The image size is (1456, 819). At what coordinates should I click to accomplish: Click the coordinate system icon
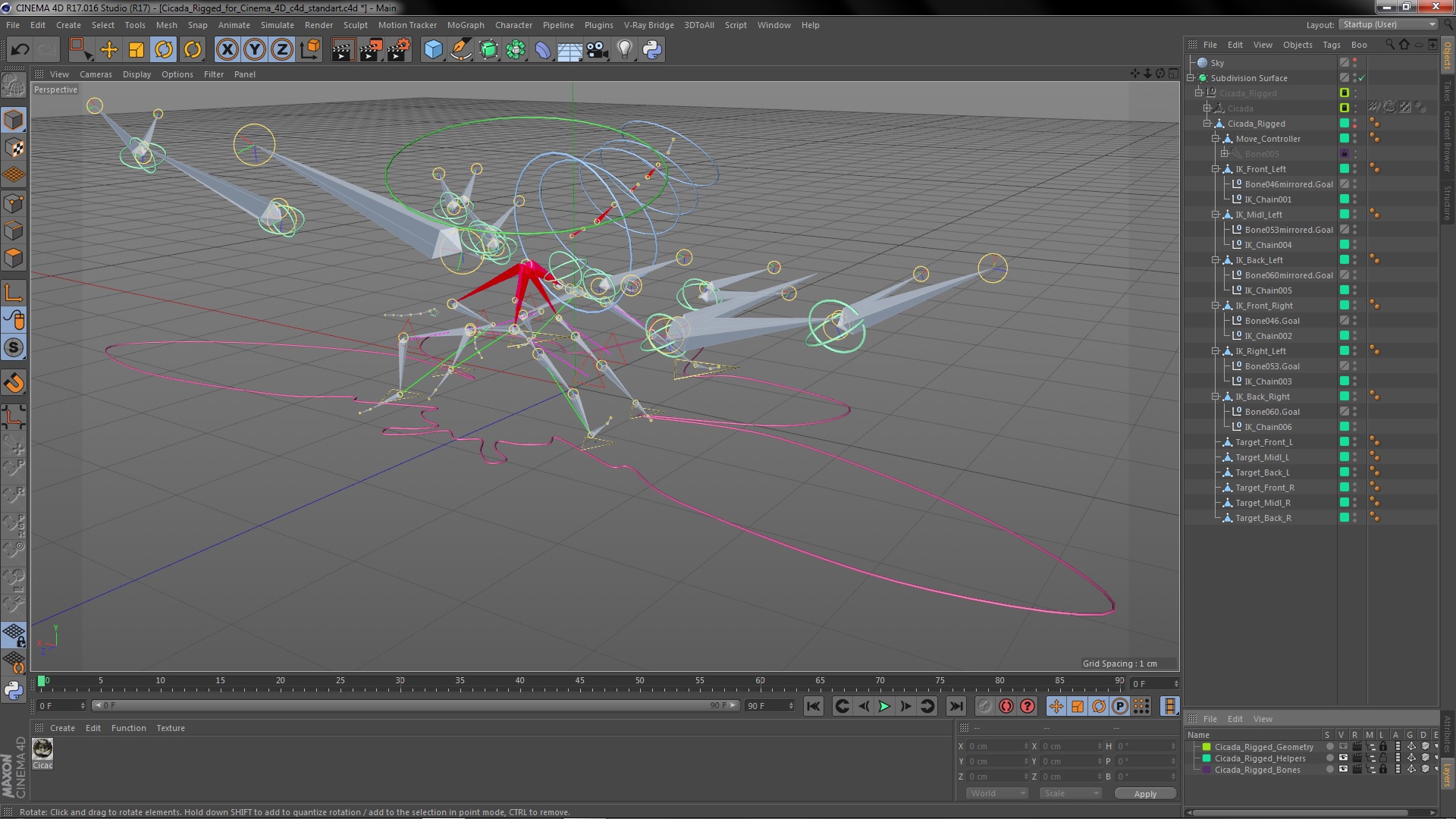(x=310, y=50)
